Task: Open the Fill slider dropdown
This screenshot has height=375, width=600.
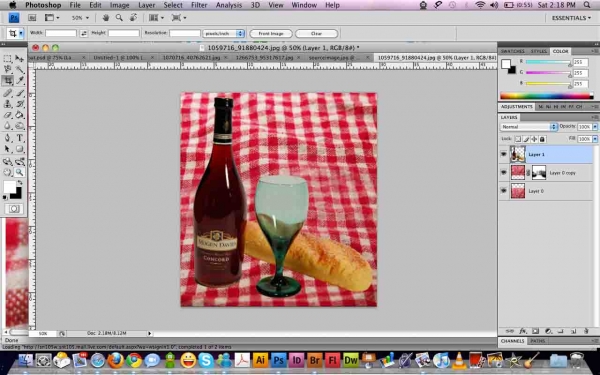Action: [595, 139]
